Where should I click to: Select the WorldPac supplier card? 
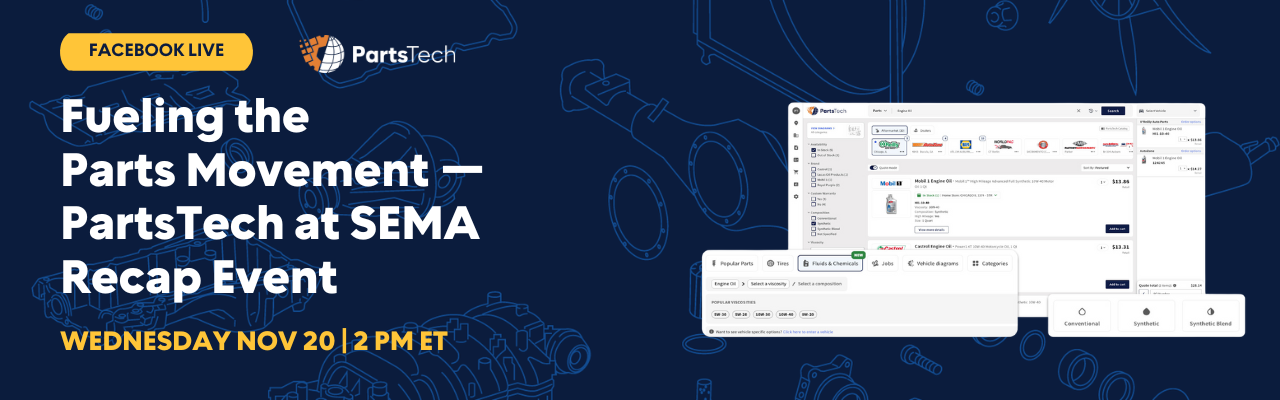[1004, 147]
